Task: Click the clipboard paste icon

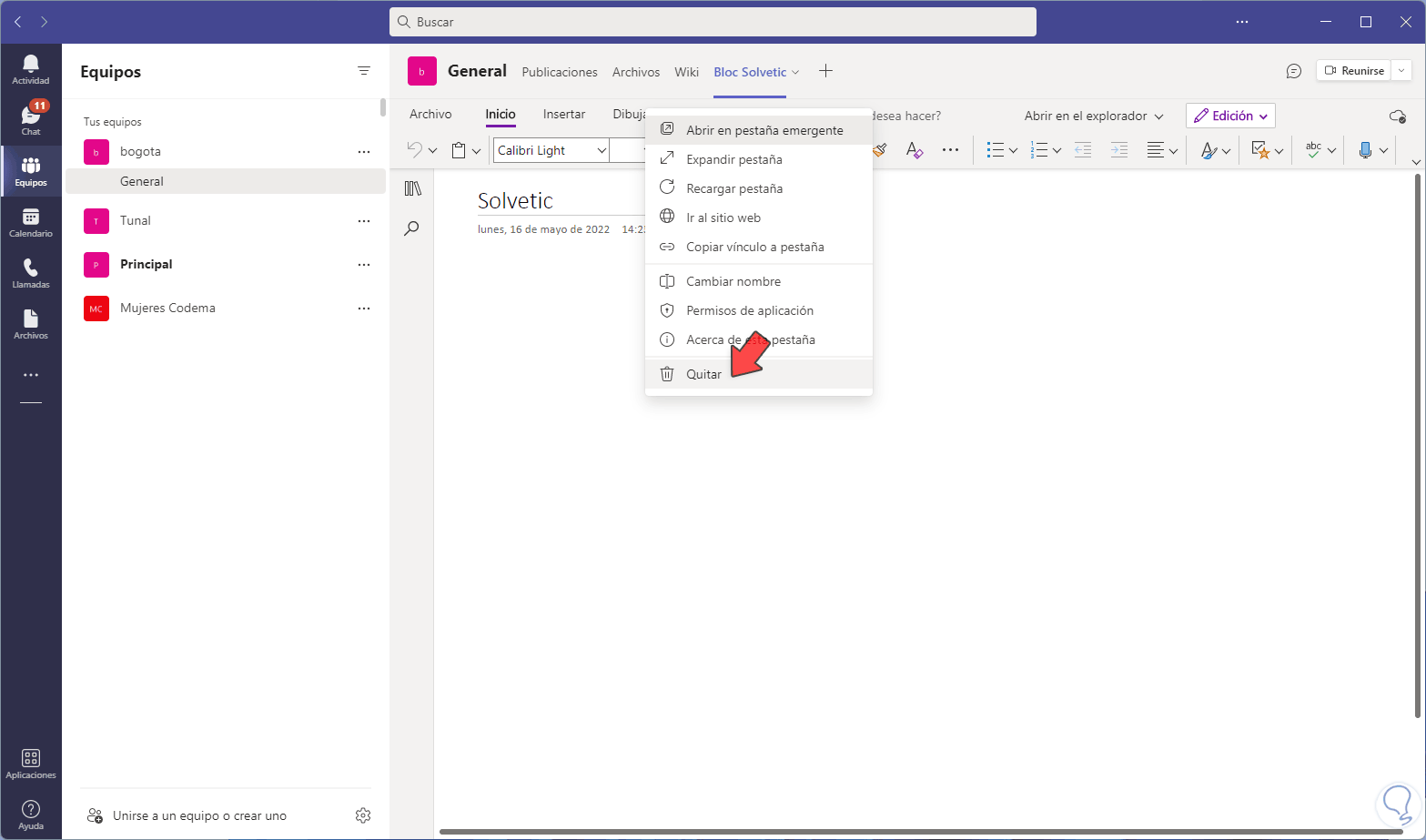Action: (x=460, y=150)
